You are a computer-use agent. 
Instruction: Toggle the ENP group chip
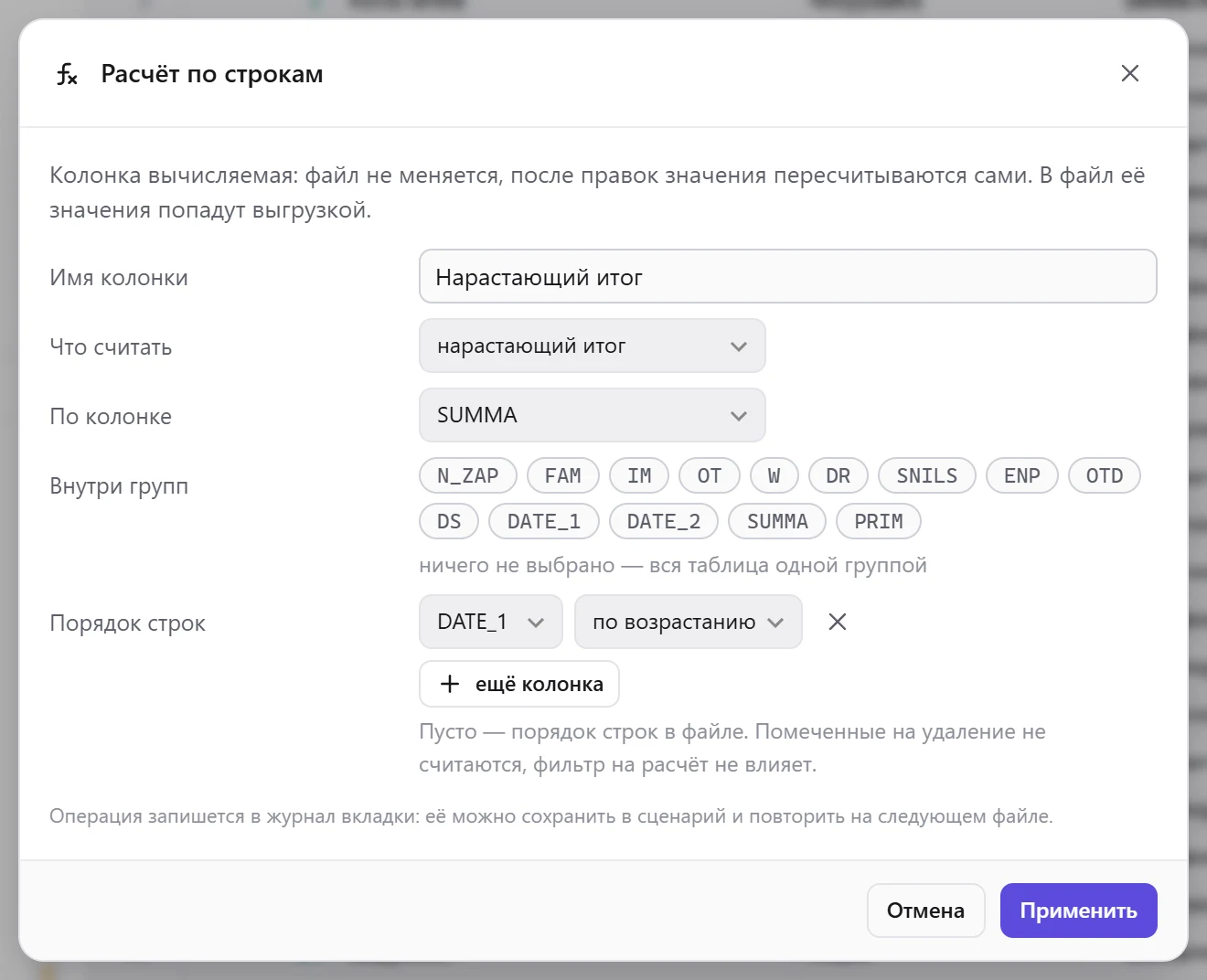coord(1022,475)
